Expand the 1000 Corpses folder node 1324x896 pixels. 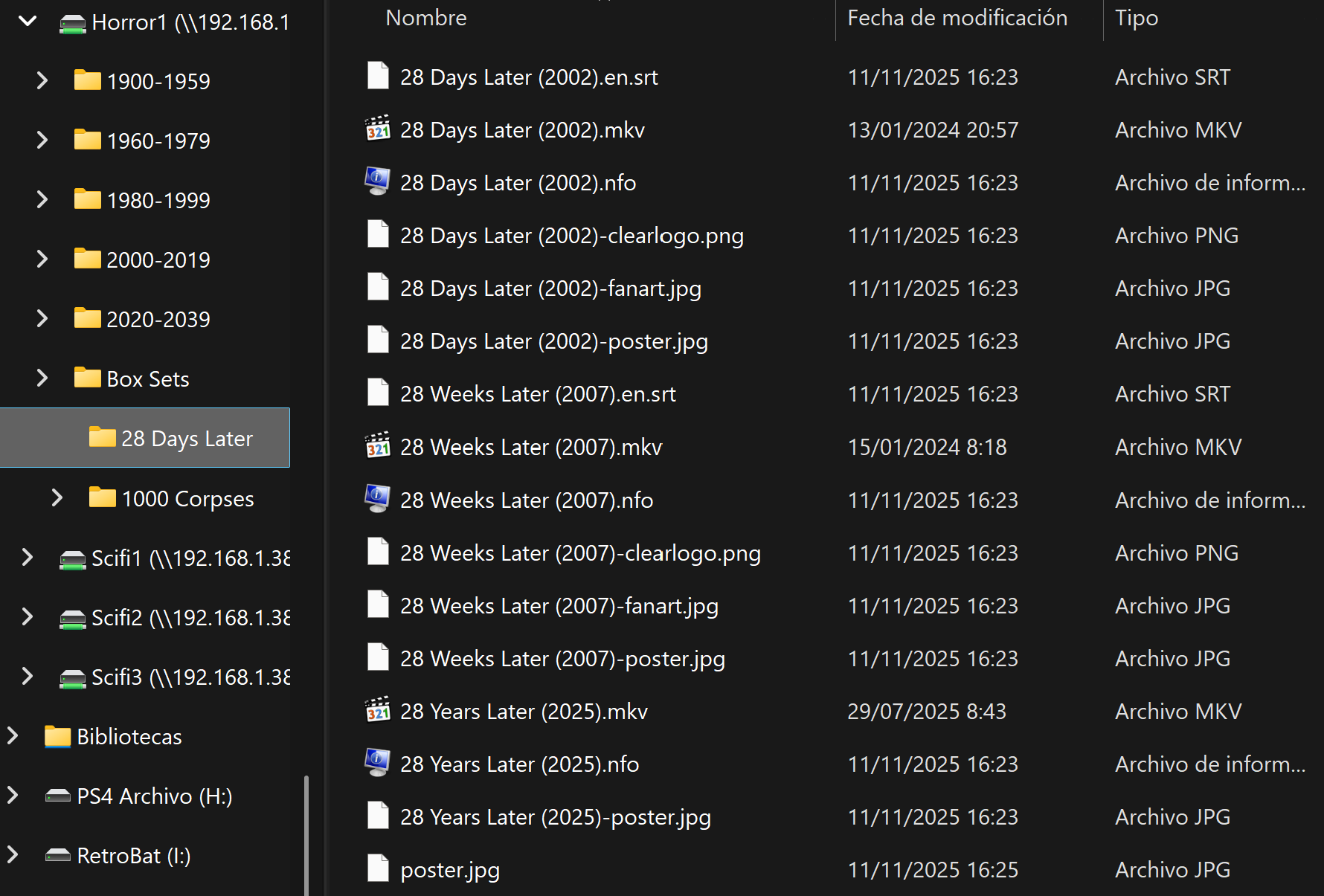(x=57, y=497)
